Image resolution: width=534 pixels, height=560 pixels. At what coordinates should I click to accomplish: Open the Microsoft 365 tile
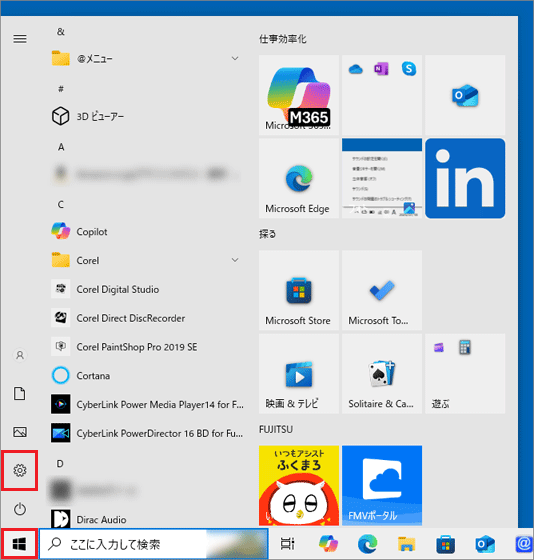coord(299,95)
